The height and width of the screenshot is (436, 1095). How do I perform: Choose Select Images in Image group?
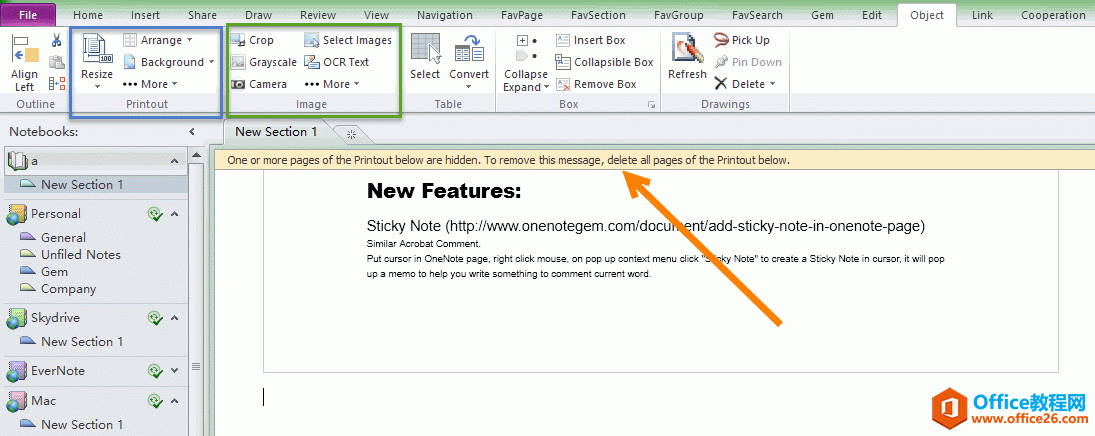(348, 41)
